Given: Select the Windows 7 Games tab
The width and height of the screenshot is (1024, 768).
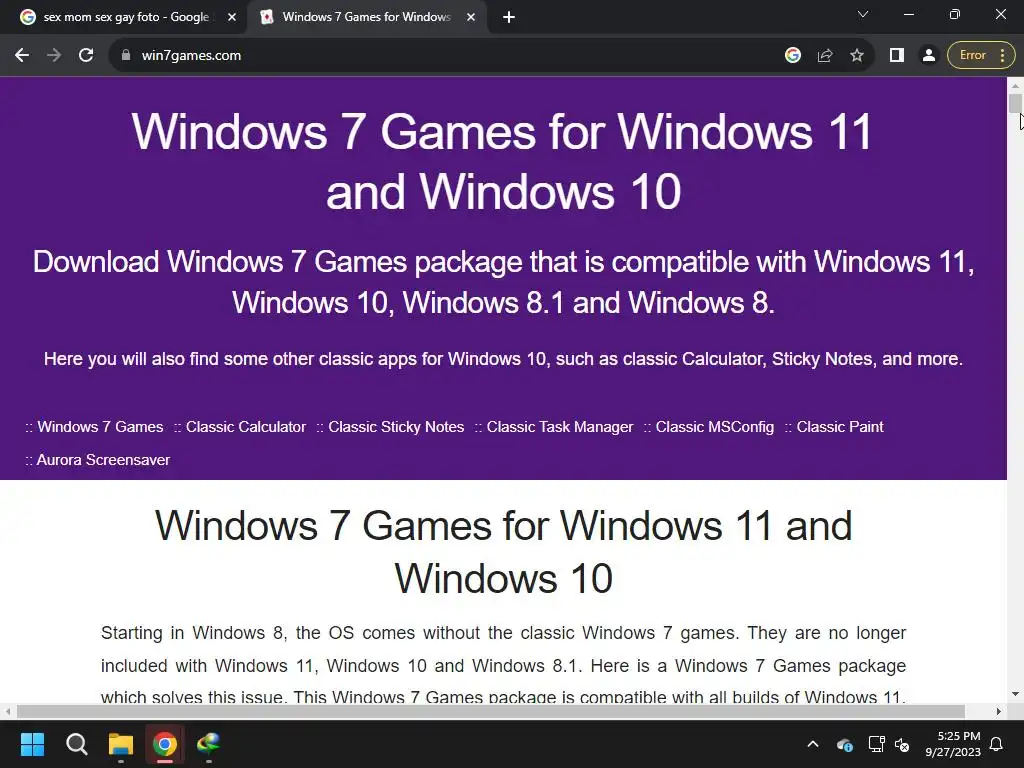Looking at the screenshot, I should coord(366,17).
